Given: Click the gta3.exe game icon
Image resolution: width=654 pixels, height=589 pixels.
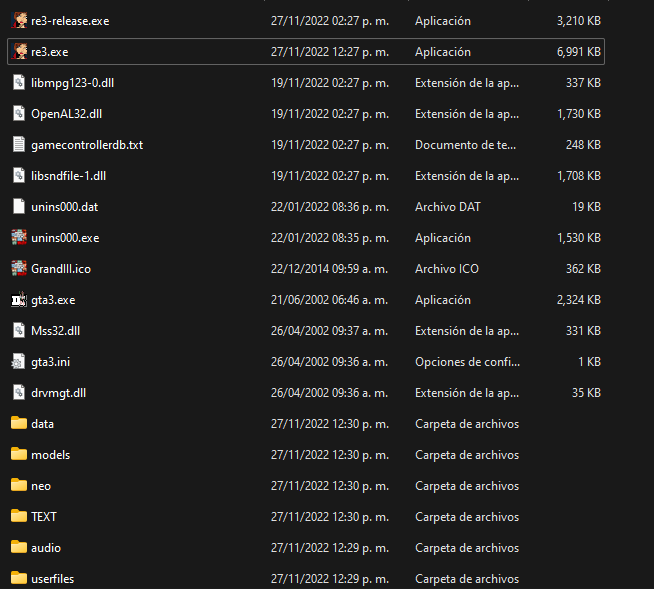Looking at the screenshot, I should pyautogui.click(x=19, y=300).
